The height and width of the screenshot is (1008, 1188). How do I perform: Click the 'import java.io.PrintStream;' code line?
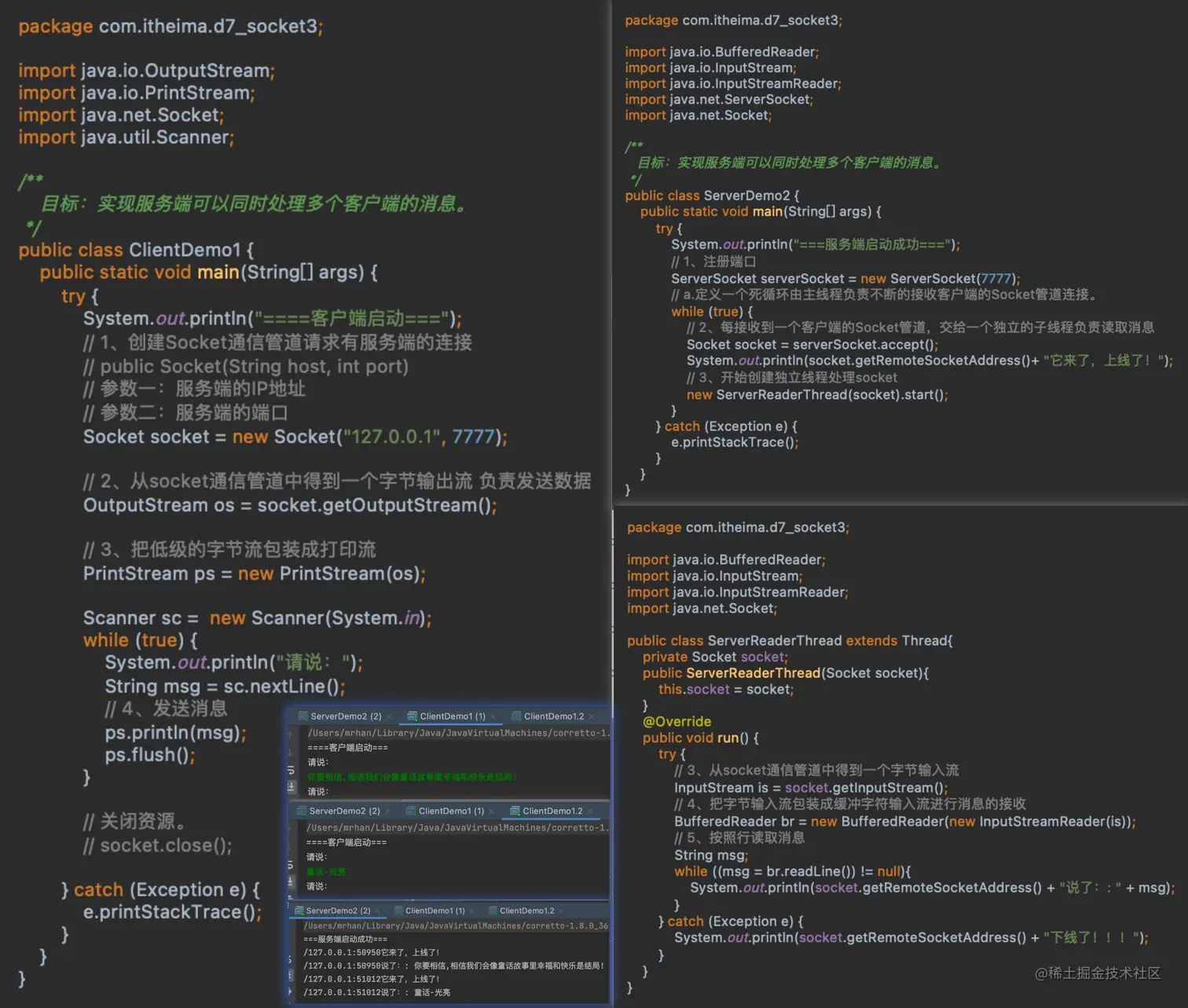[137, 93]
